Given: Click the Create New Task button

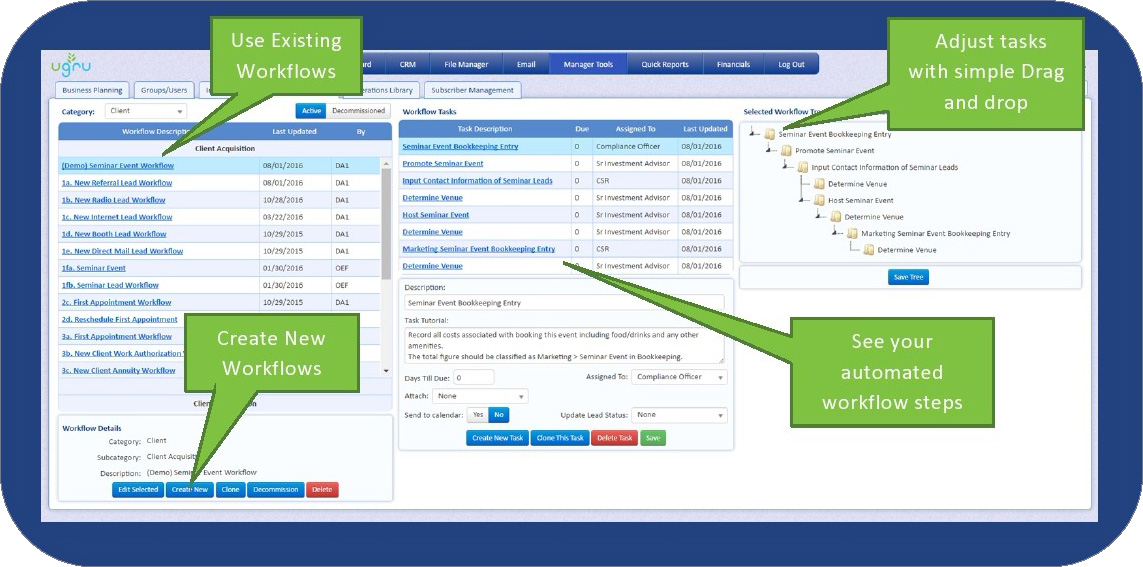Looking at the screenshot, I should click(497, 438).
